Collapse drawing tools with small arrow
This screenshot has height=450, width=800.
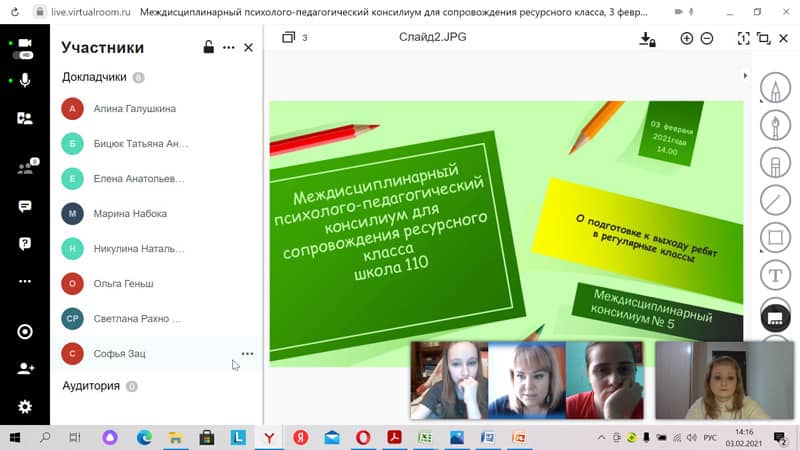(745, 76)
